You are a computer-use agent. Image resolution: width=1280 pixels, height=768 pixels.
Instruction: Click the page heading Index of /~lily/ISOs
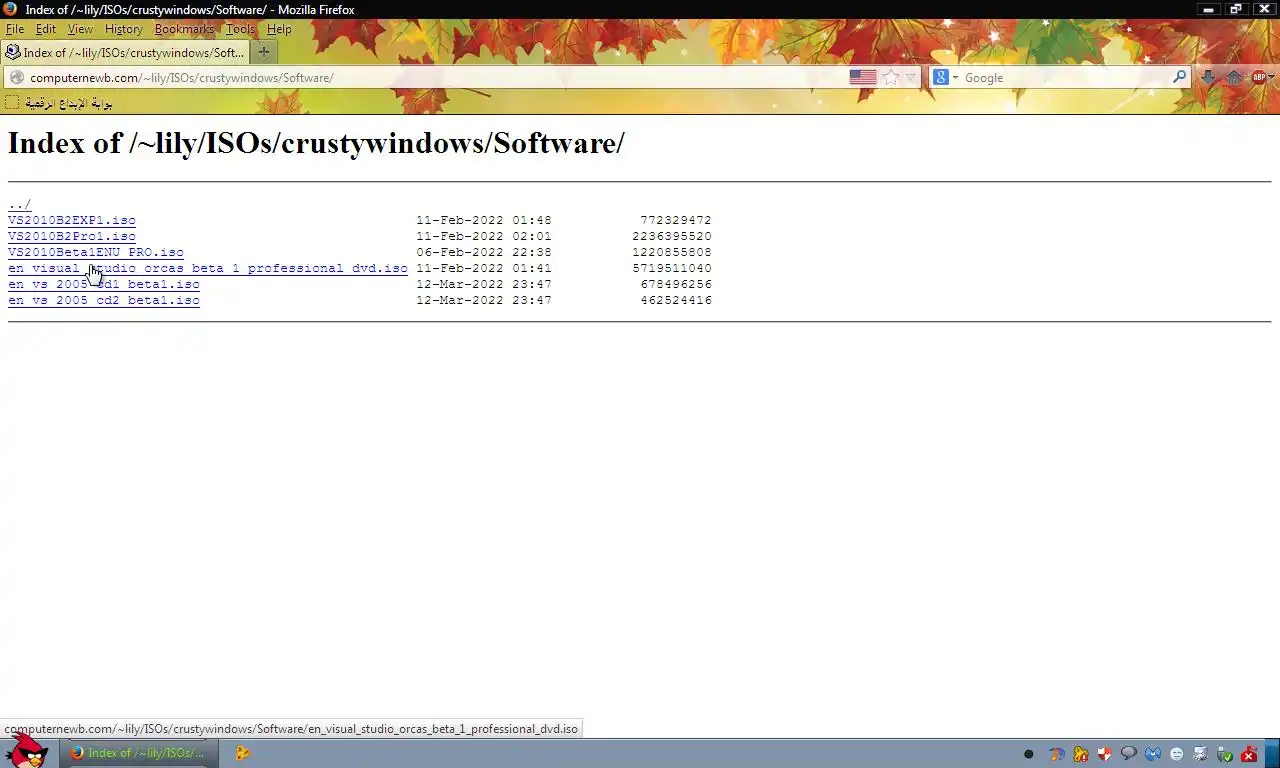coord(316,143)
